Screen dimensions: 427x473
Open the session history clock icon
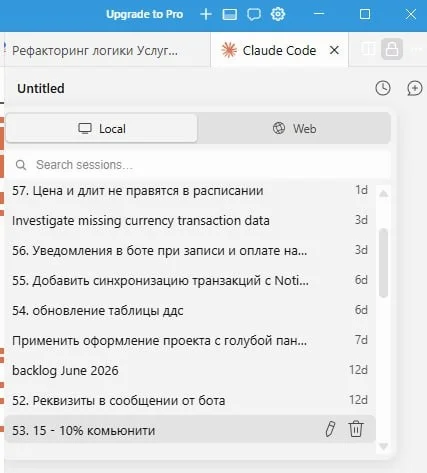pos(383,88)
